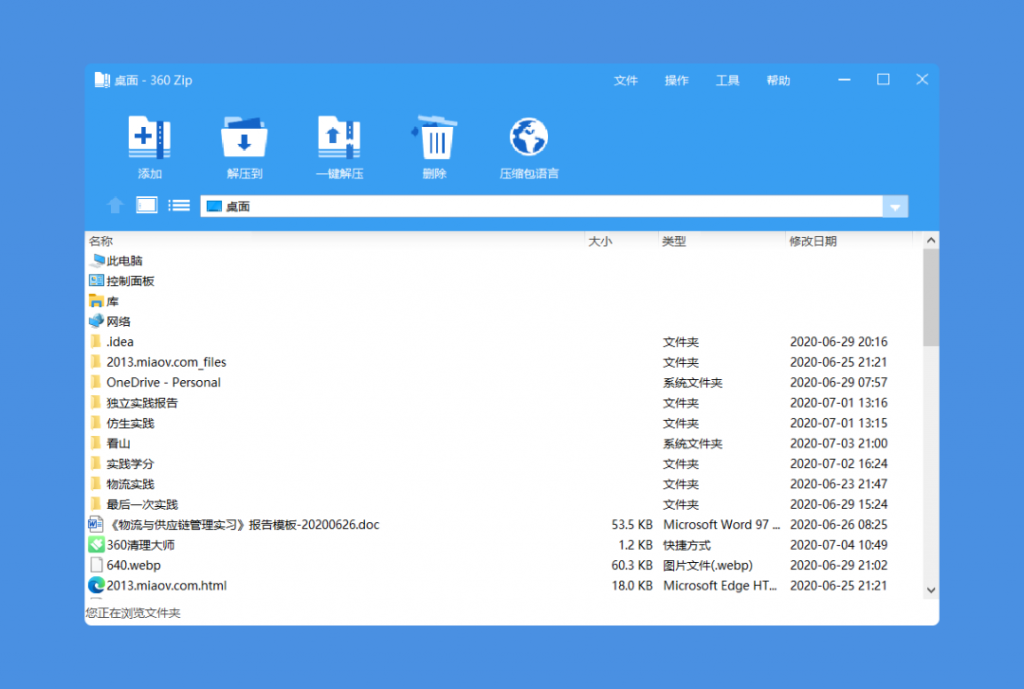
Task: Click date 2020-06-29 20:16
Action: pyautogui.click(x=839, y=342)
